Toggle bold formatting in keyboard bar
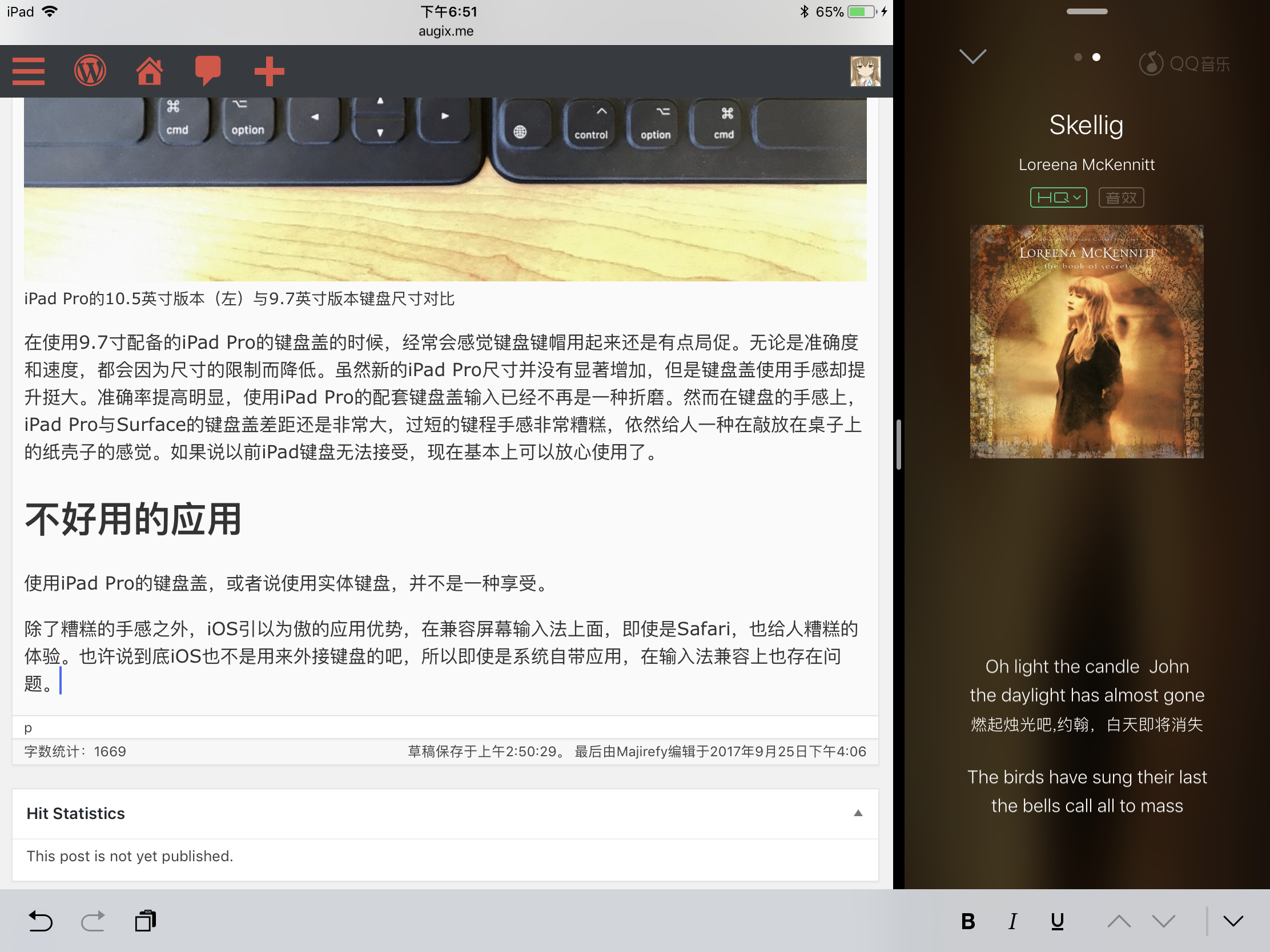Image resolution: width=1270 pixels, height=952 pixels. click(968, 922)
